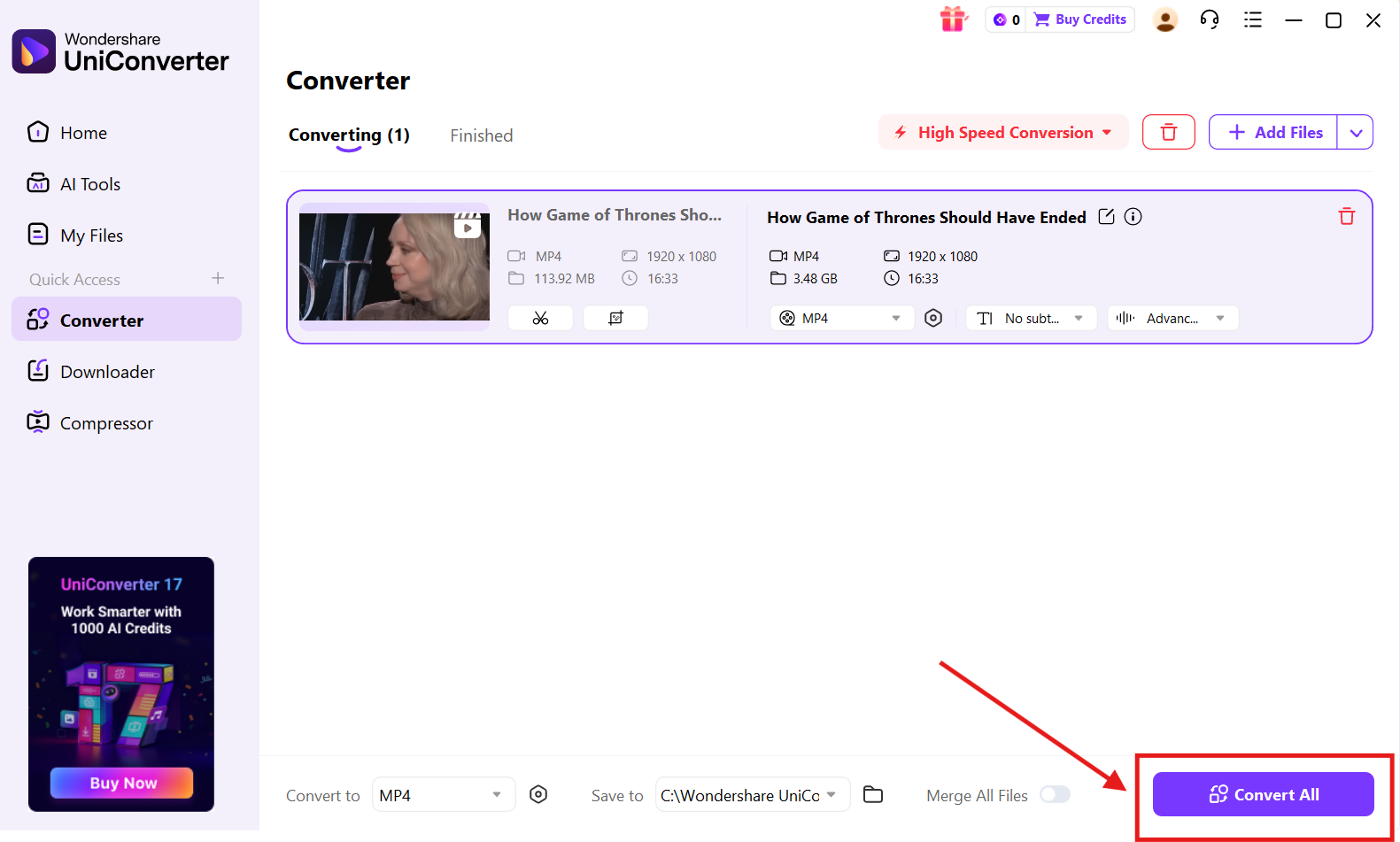Click the crop effect icon
The image size is (1400, 842).
[615, 318]
